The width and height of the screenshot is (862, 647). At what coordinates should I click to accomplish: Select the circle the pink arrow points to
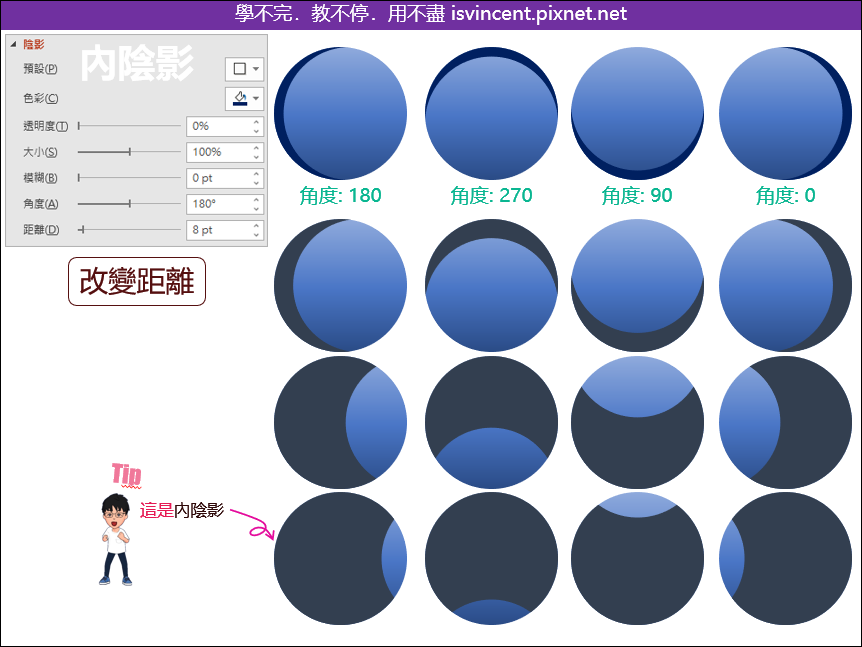pos(340,558)
